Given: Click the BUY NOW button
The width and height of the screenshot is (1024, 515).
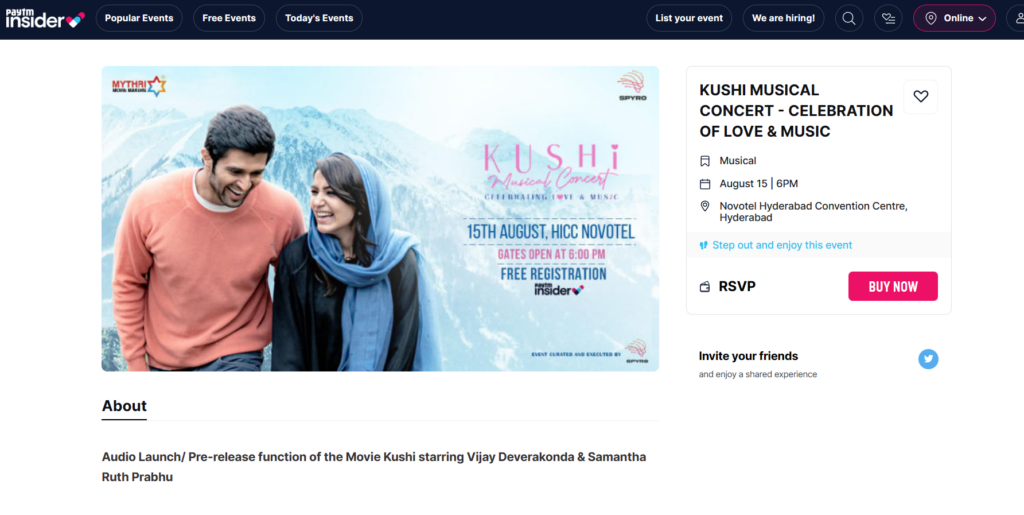Looking at the screenshot, I should point(893,287).
